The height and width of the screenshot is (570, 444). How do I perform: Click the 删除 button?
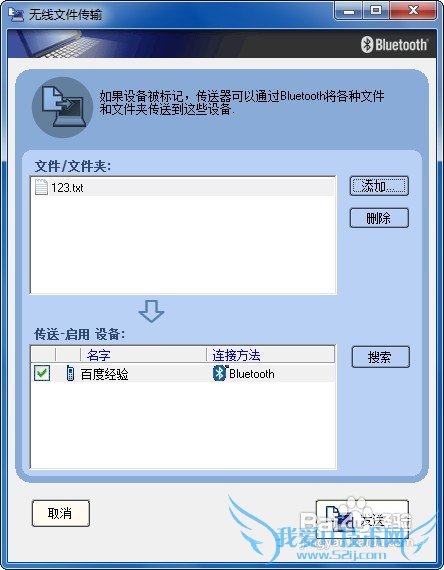[379, 218]
